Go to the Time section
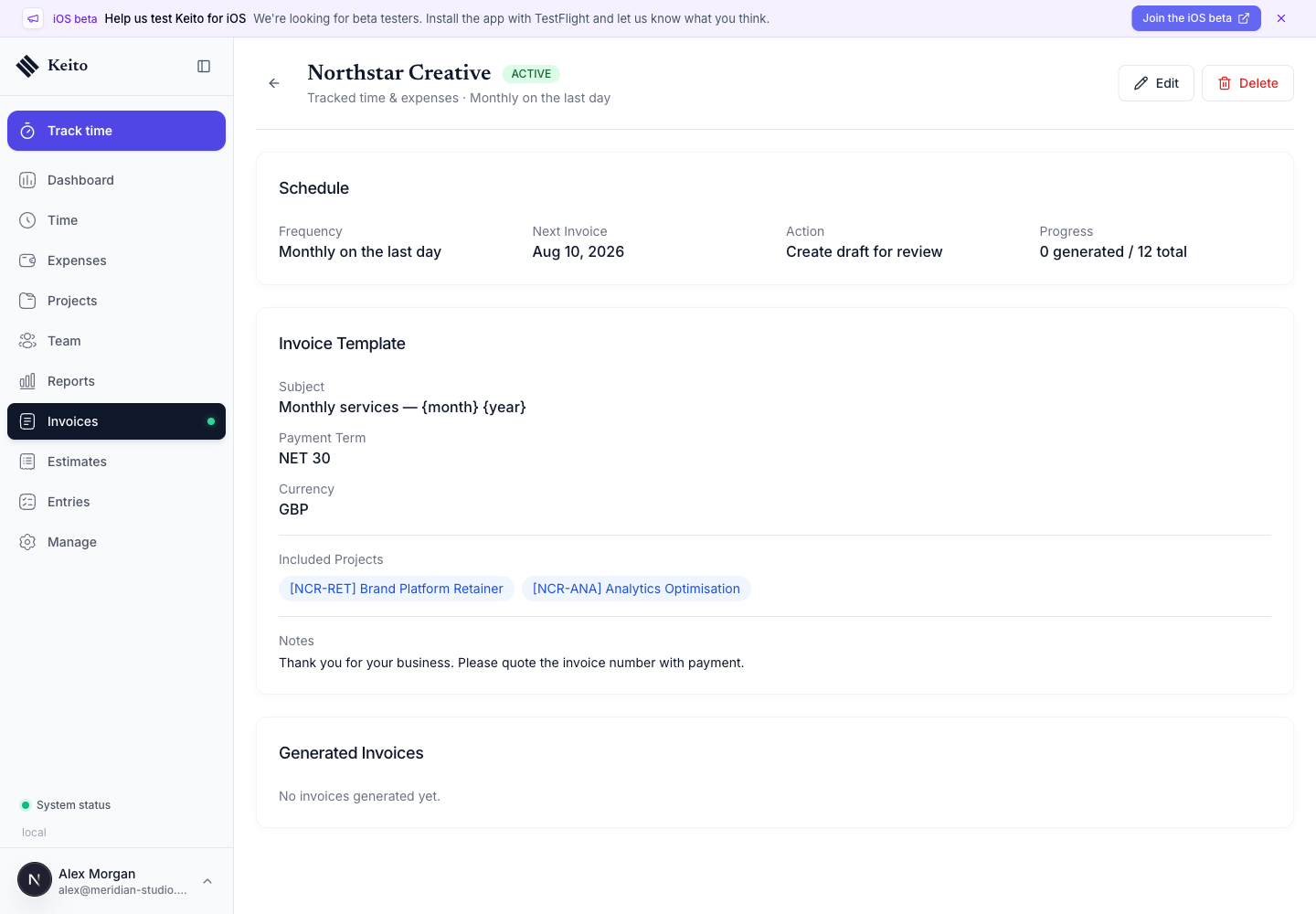This screenshot has height=914, width=1316. coord(116,220)
